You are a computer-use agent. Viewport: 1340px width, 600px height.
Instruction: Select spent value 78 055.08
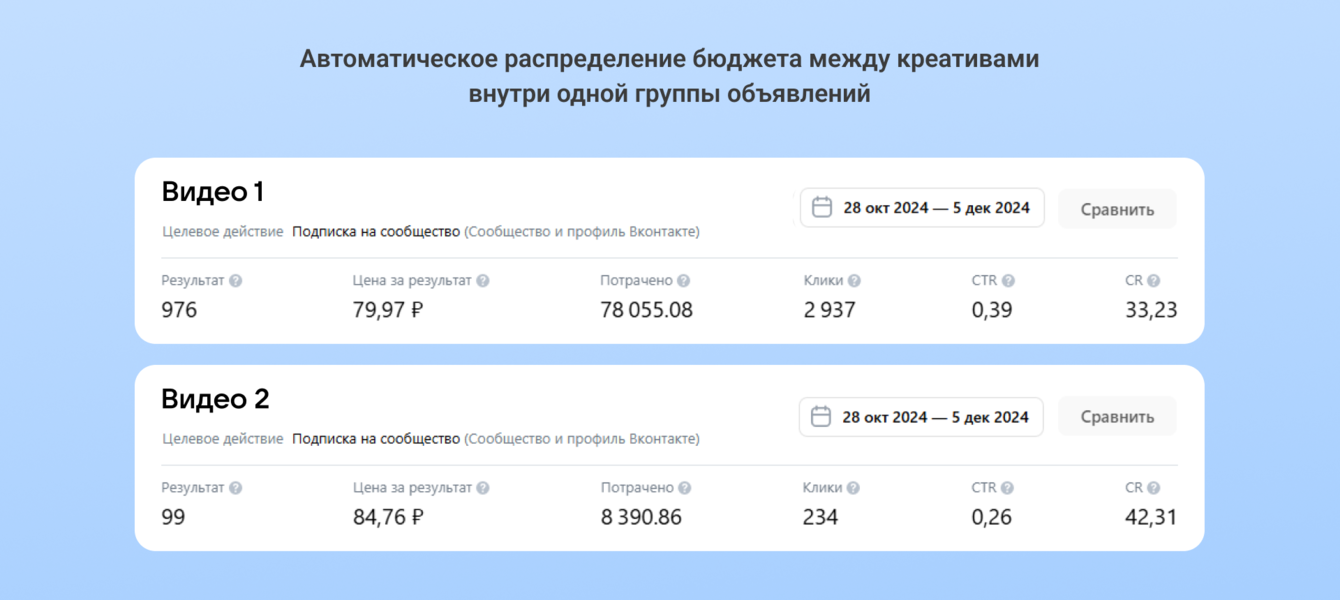coord(646,310)
